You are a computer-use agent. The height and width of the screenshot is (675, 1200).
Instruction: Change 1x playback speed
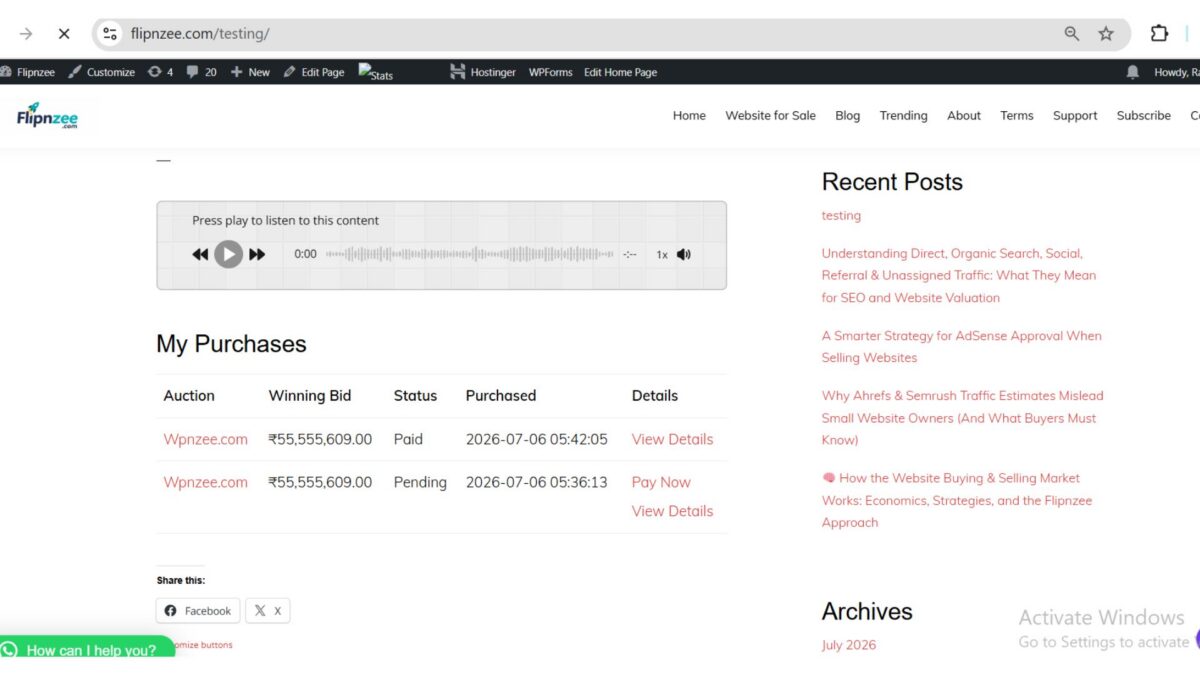pos(661,255)
